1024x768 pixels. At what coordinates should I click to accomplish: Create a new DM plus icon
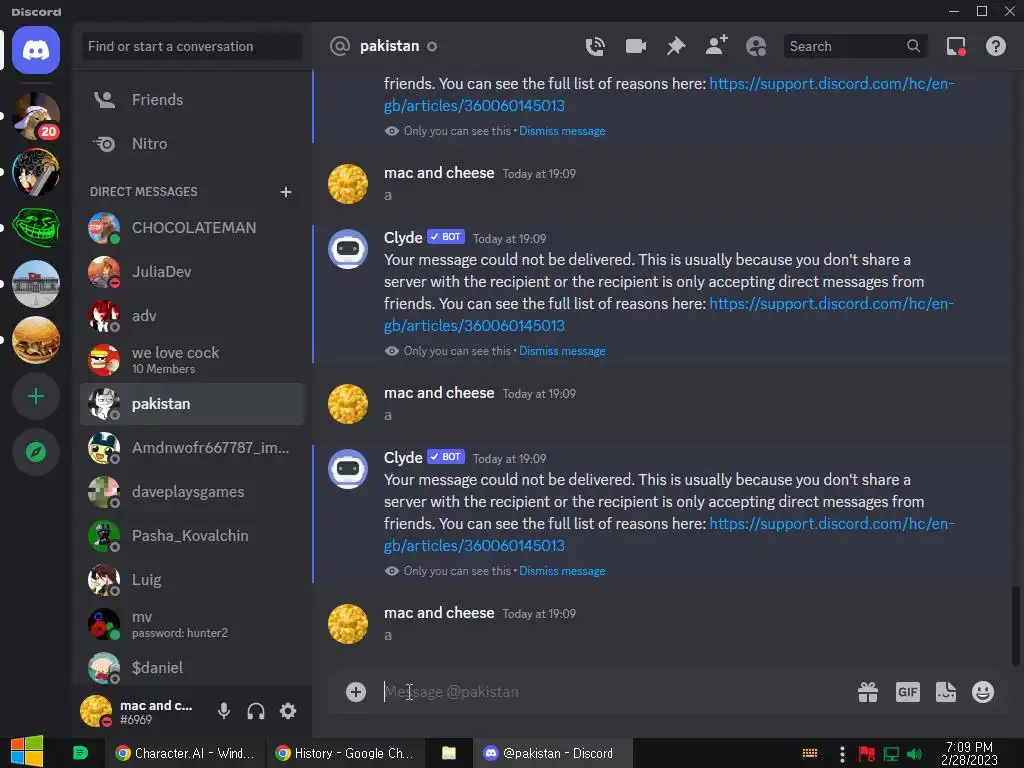(x=285, y=192)
